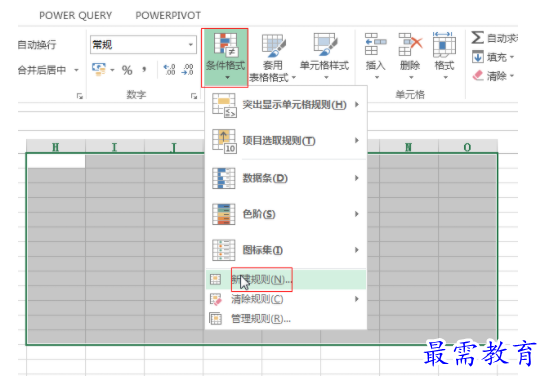Choose 新建规则(N)... from the menu
The height and width of the screenshot is (385, 545).
[x=286, y=279]
